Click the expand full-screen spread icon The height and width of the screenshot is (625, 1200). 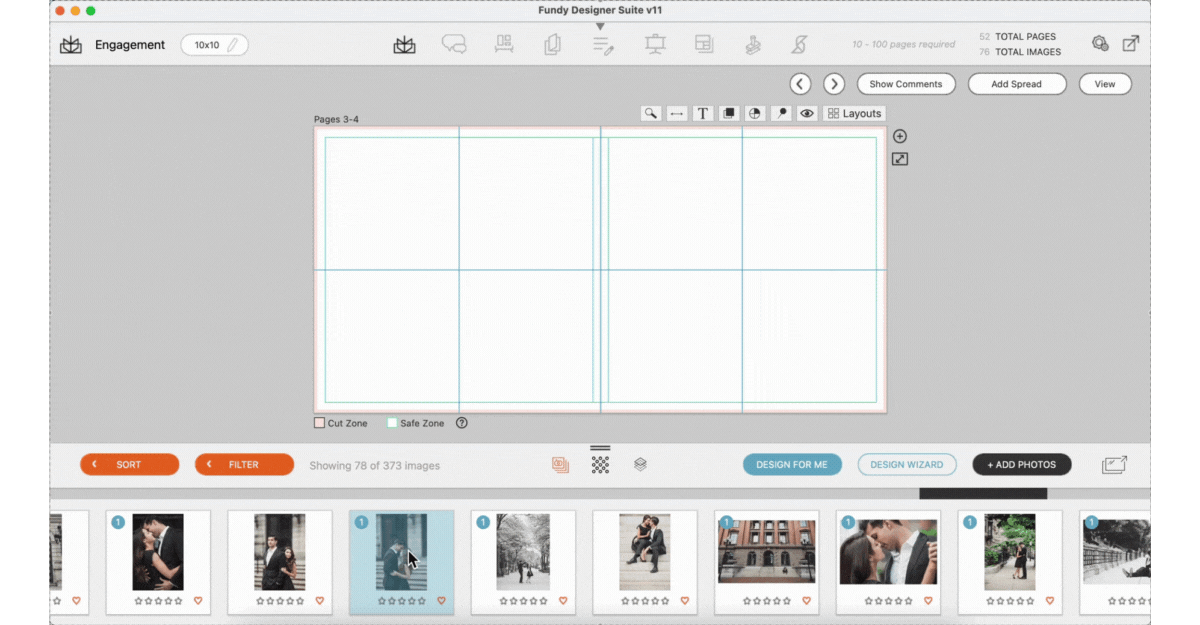[x=900, y=159]
